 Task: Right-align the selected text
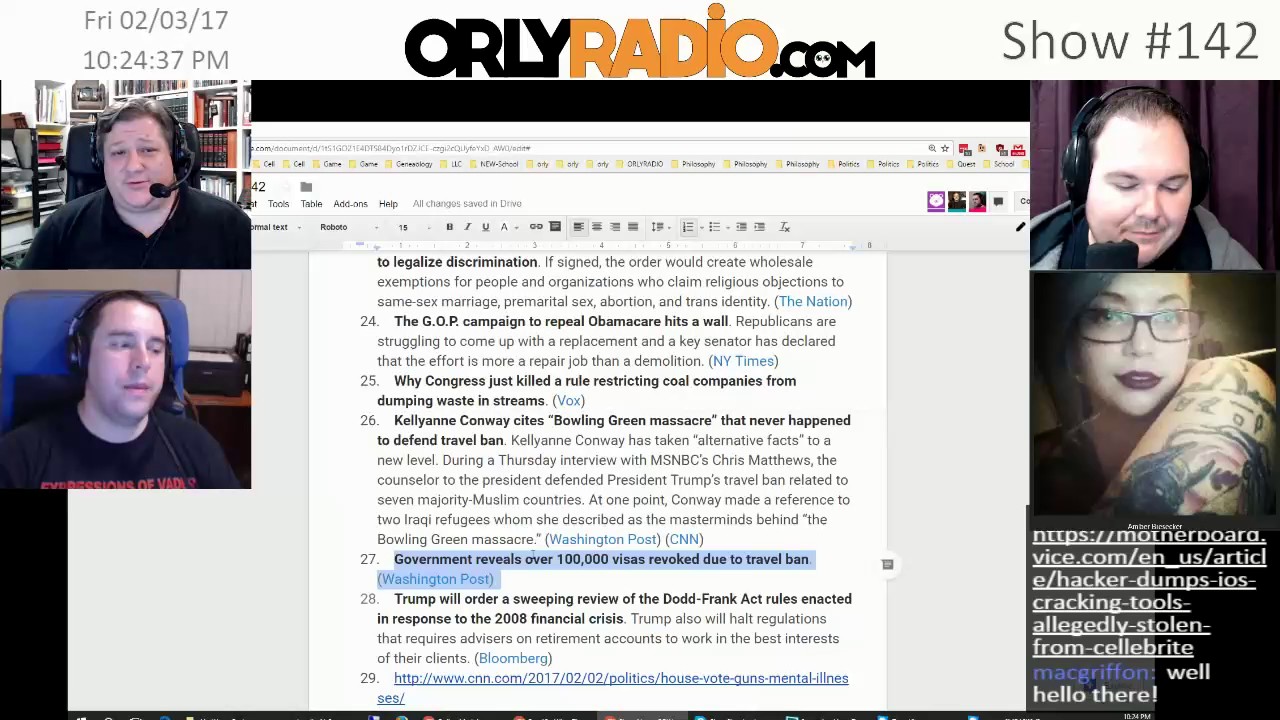coord(615,227)
